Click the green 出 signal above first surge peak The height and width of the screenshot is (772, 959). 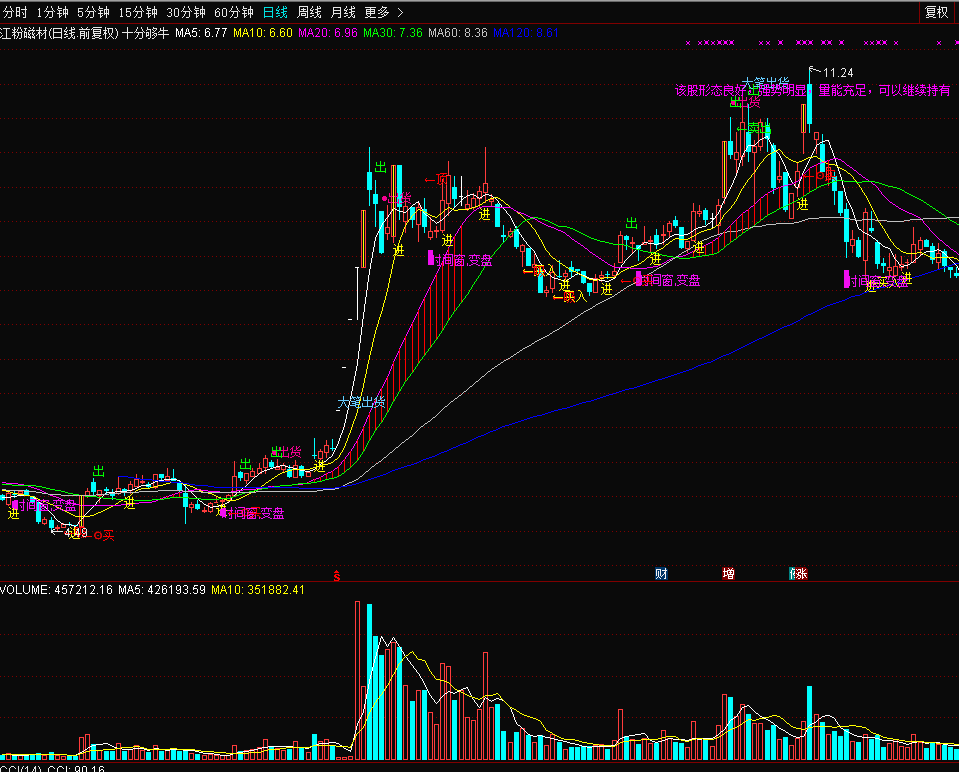381,167
